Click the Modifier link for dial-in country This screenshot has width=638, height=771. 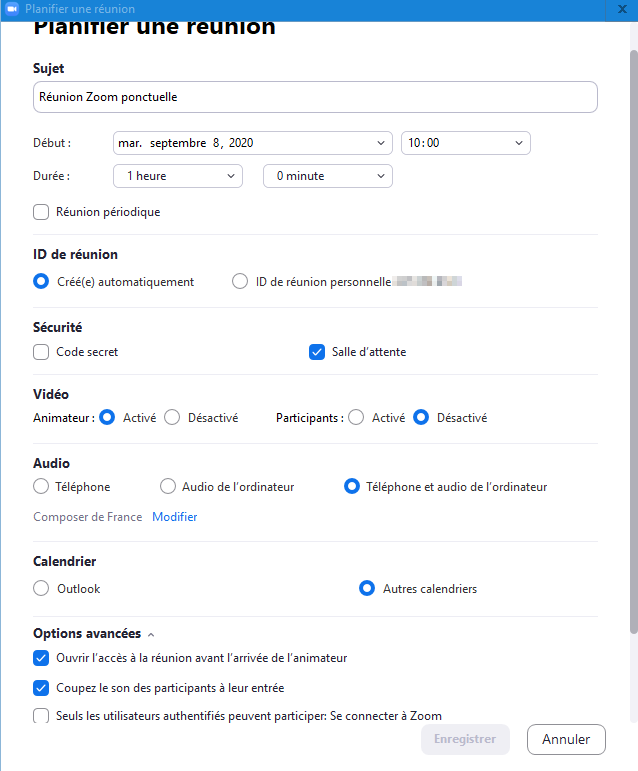(174, 517)
